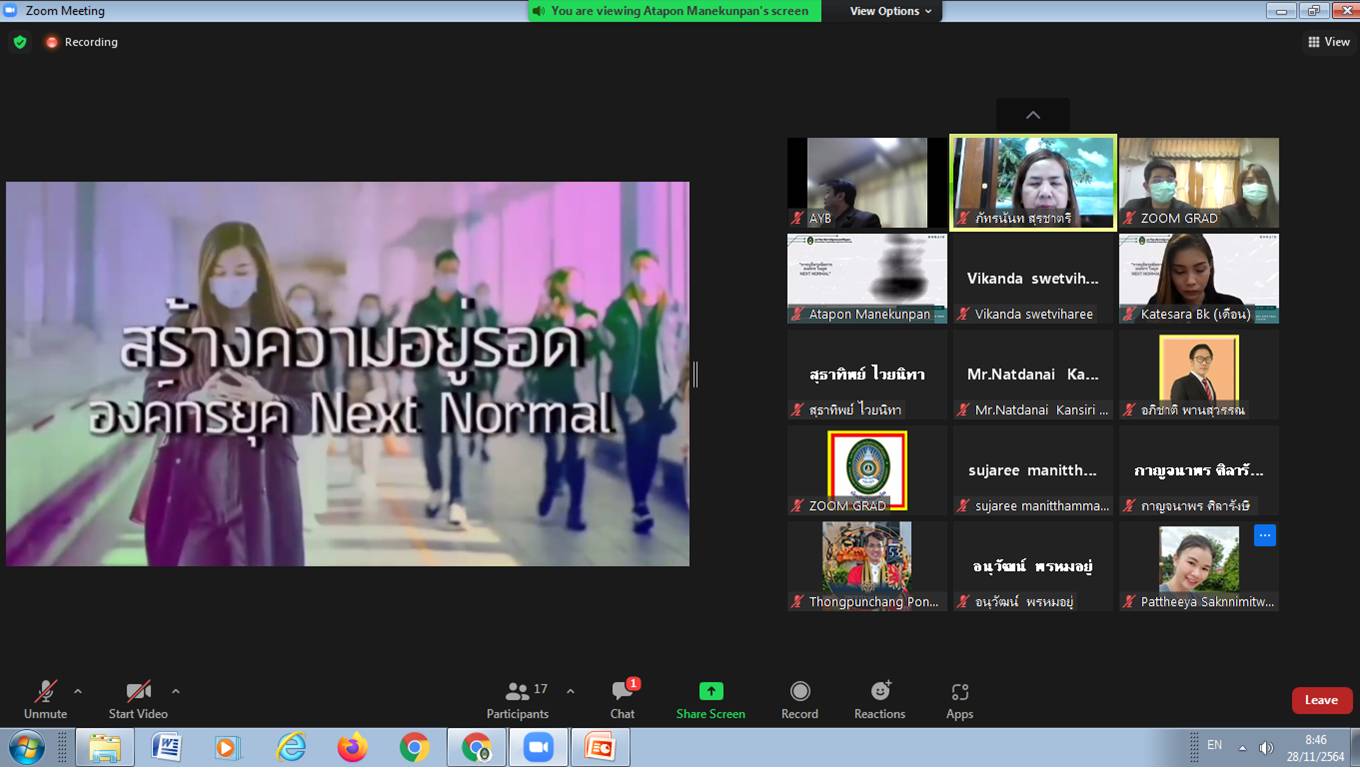The height and width of the screenshot is (774, 1360).
Task: Expand video options arrow beside Start Video
Action: click(x=176, y=691)
